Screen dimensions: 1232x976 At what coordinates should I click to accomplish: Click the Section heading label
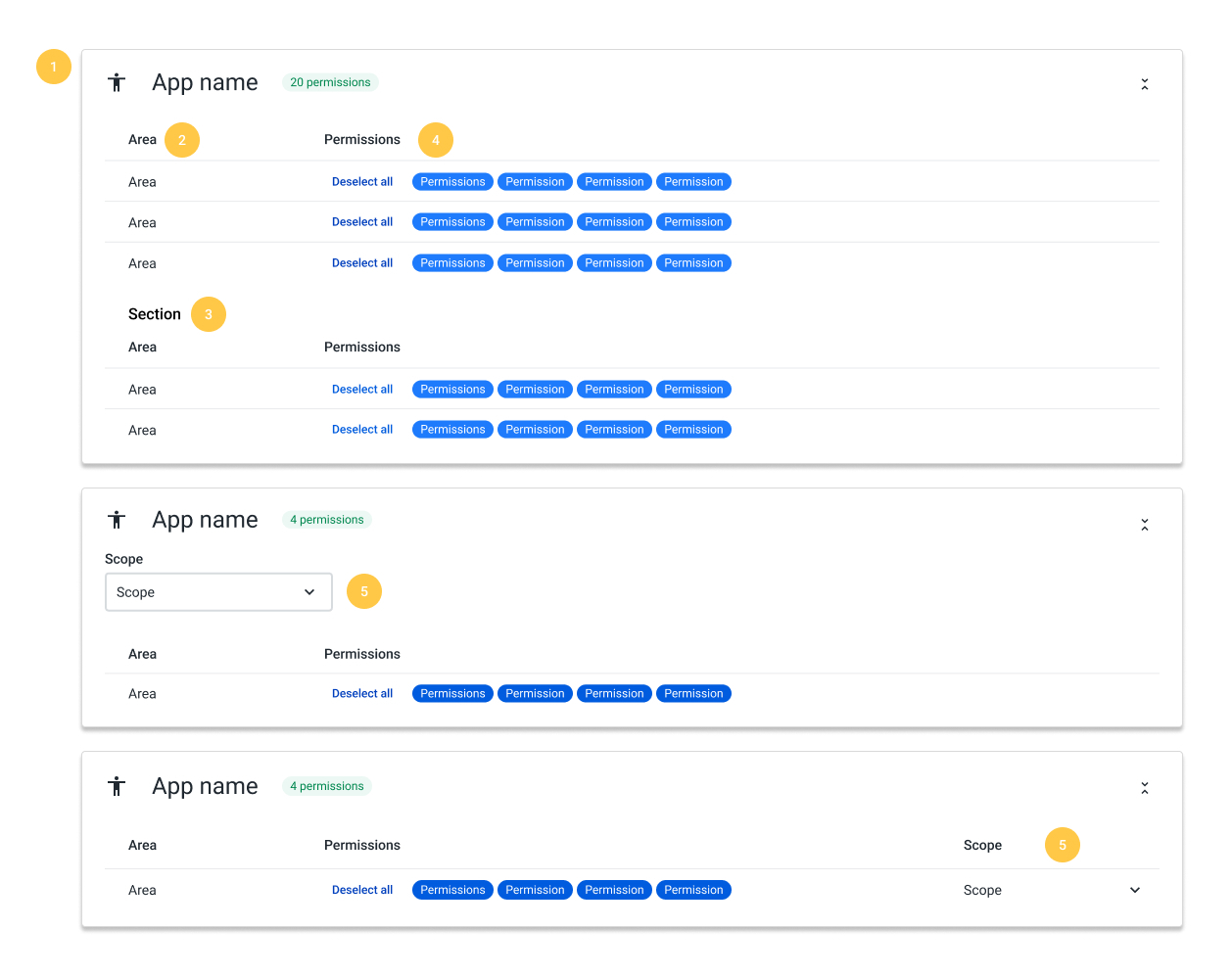155,314
